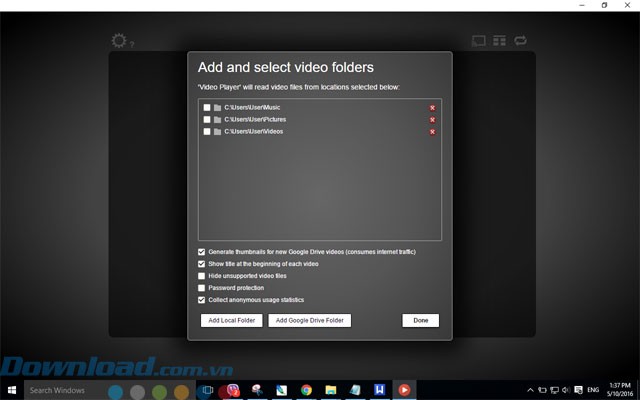Disable Collect anonymous usage statistics
The image size is (640, 400).
point(201,300)
